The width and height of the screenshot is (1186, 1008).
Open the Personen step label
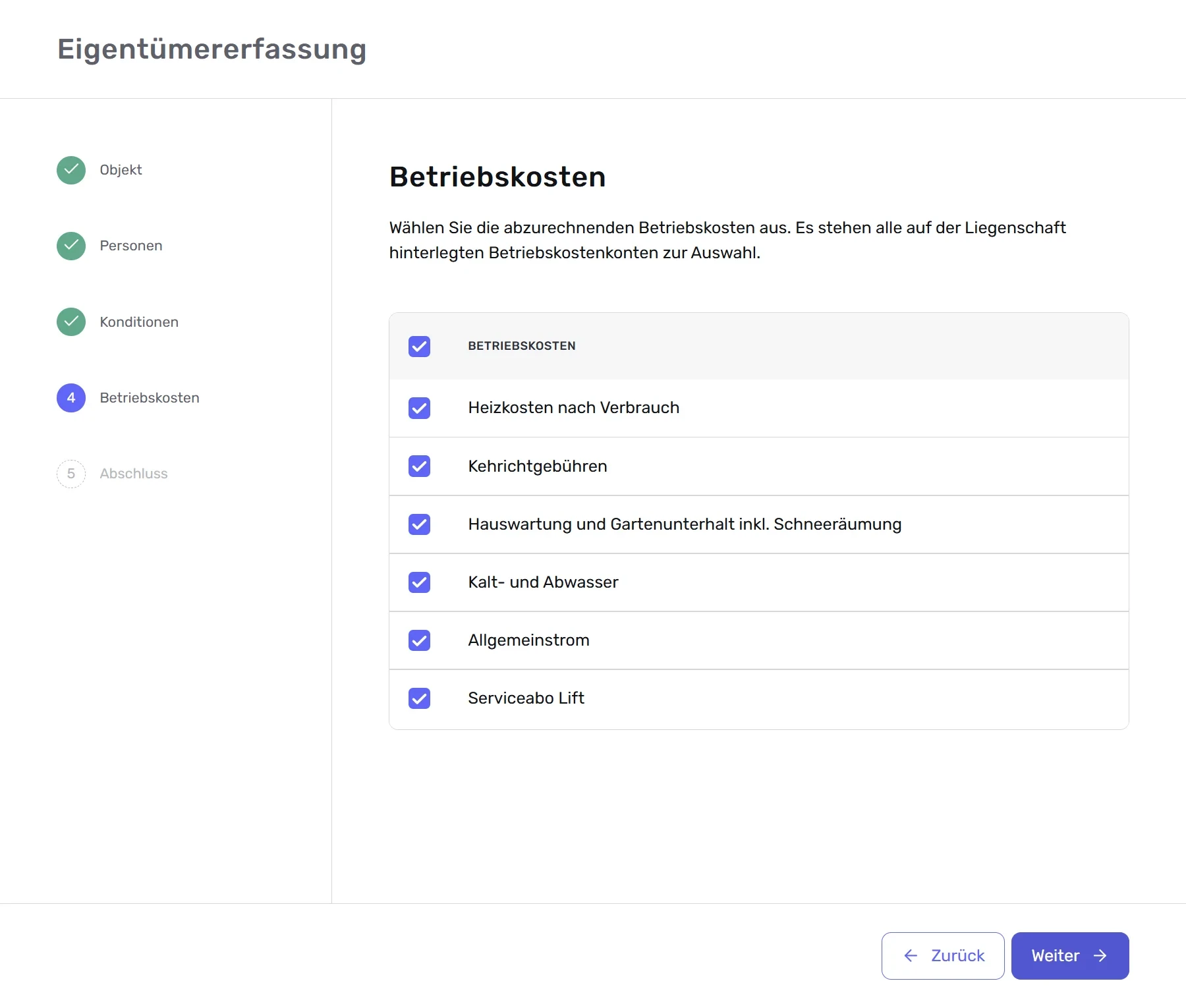coord(131,246)
